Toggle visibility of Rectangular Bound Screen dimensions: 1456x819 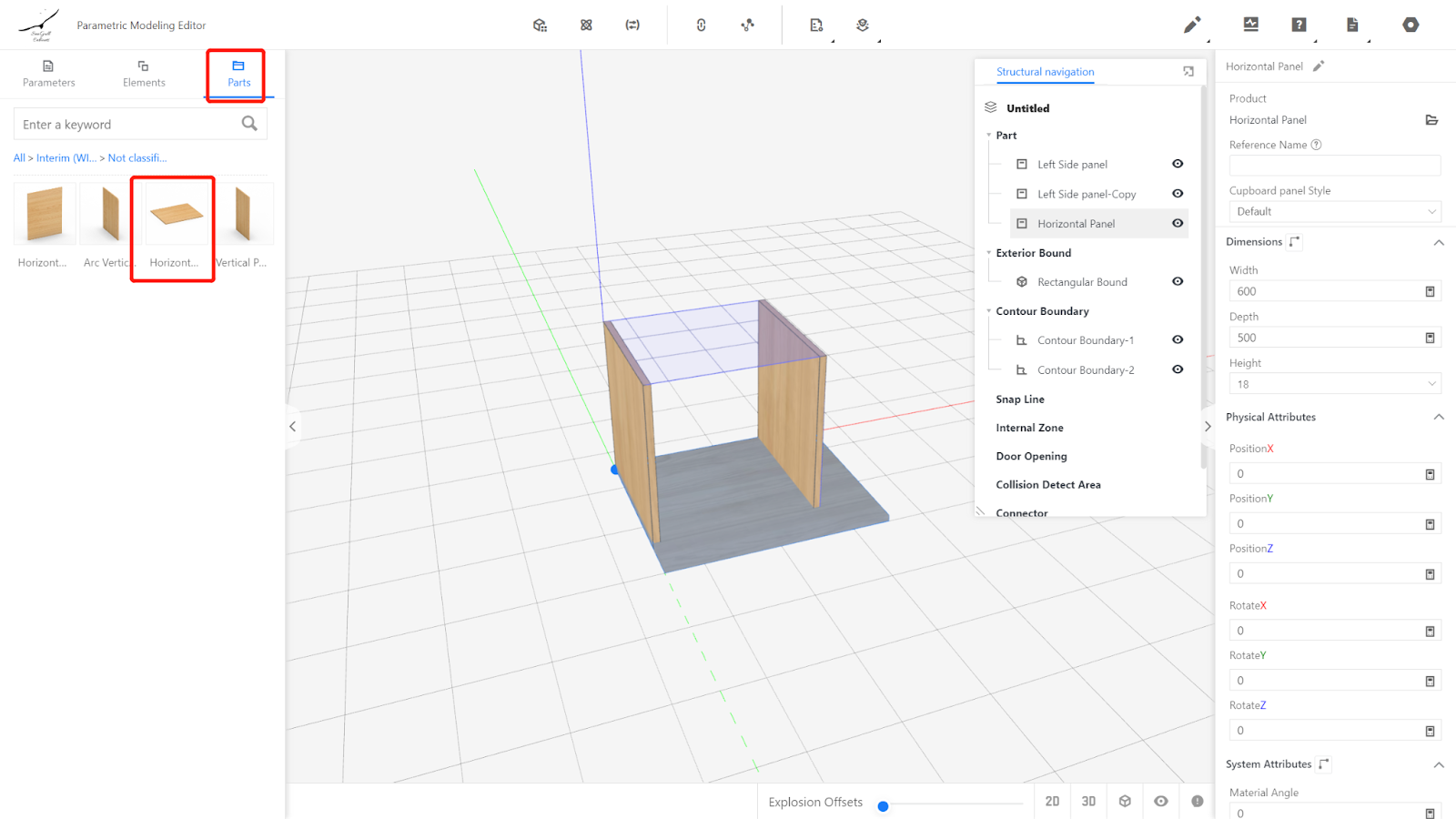click(1178, 282)
